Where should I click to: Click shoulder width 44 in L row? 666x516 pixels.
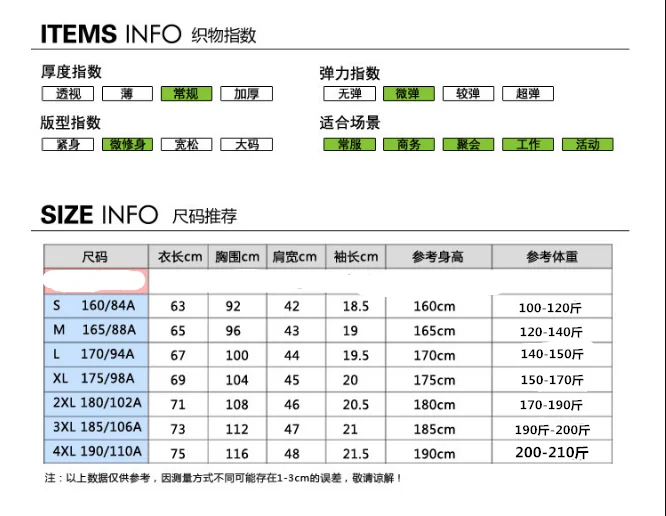(x=292, y=355)
